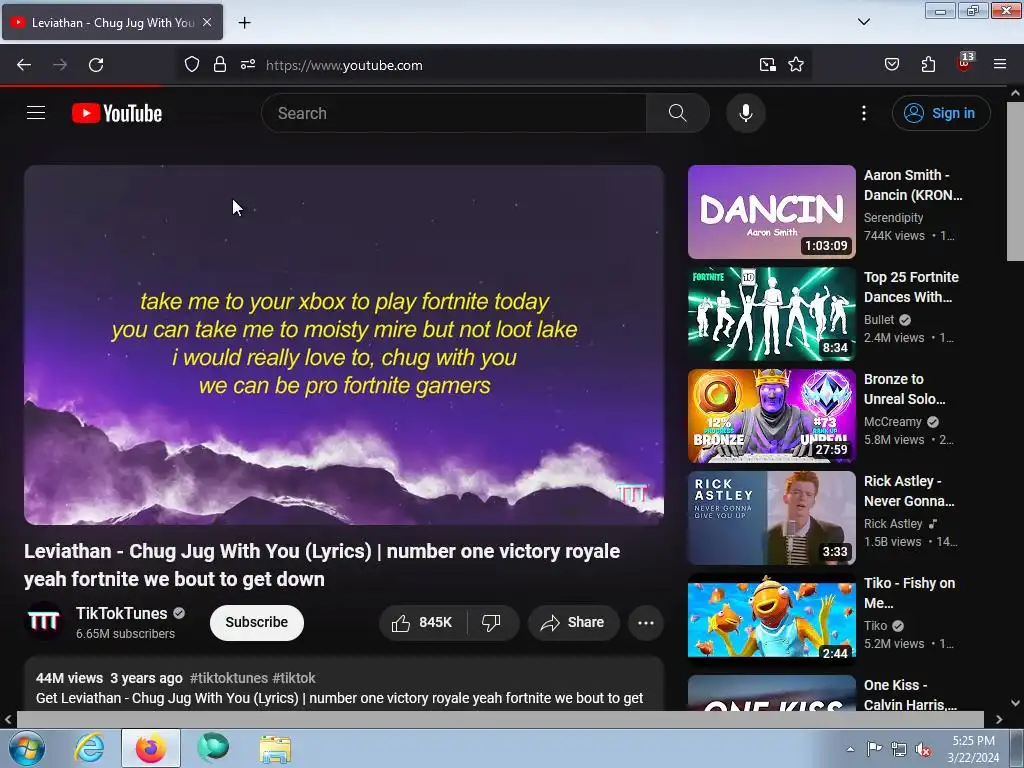This screenshot has height=768, width=1024.
Task: Open Save to Pocket icon
Action: (891, 65)
